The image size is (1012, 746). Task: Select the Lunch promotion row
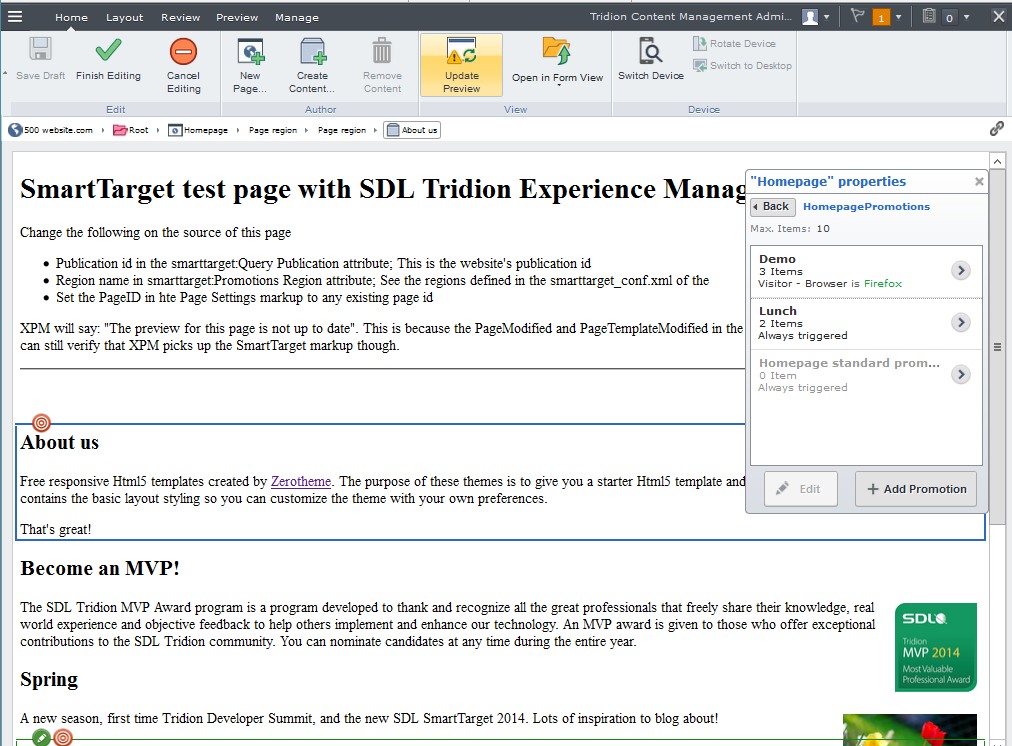tap(866, 323)
